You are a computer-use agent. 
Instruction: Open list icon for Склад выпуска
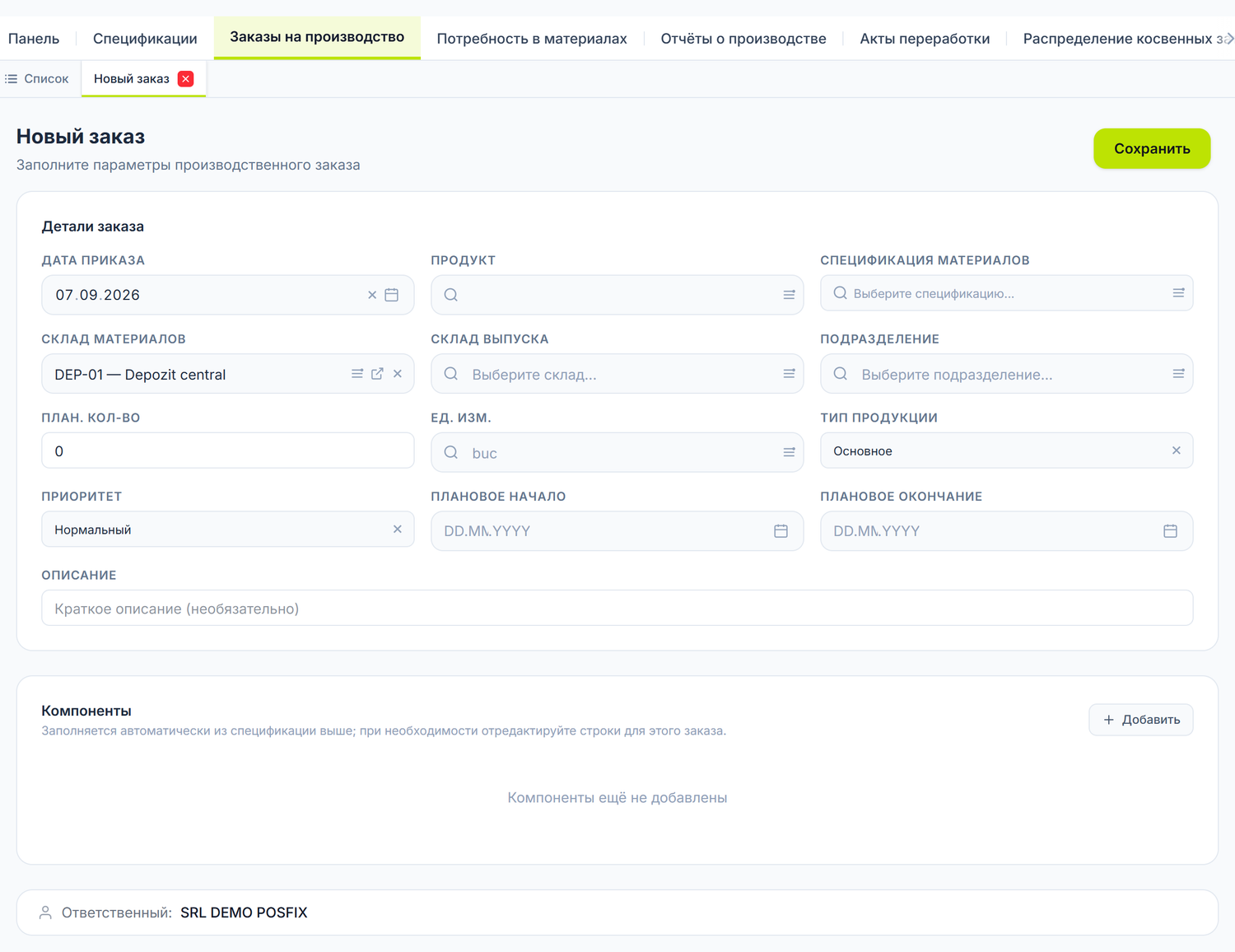click(x=789, y=374)
